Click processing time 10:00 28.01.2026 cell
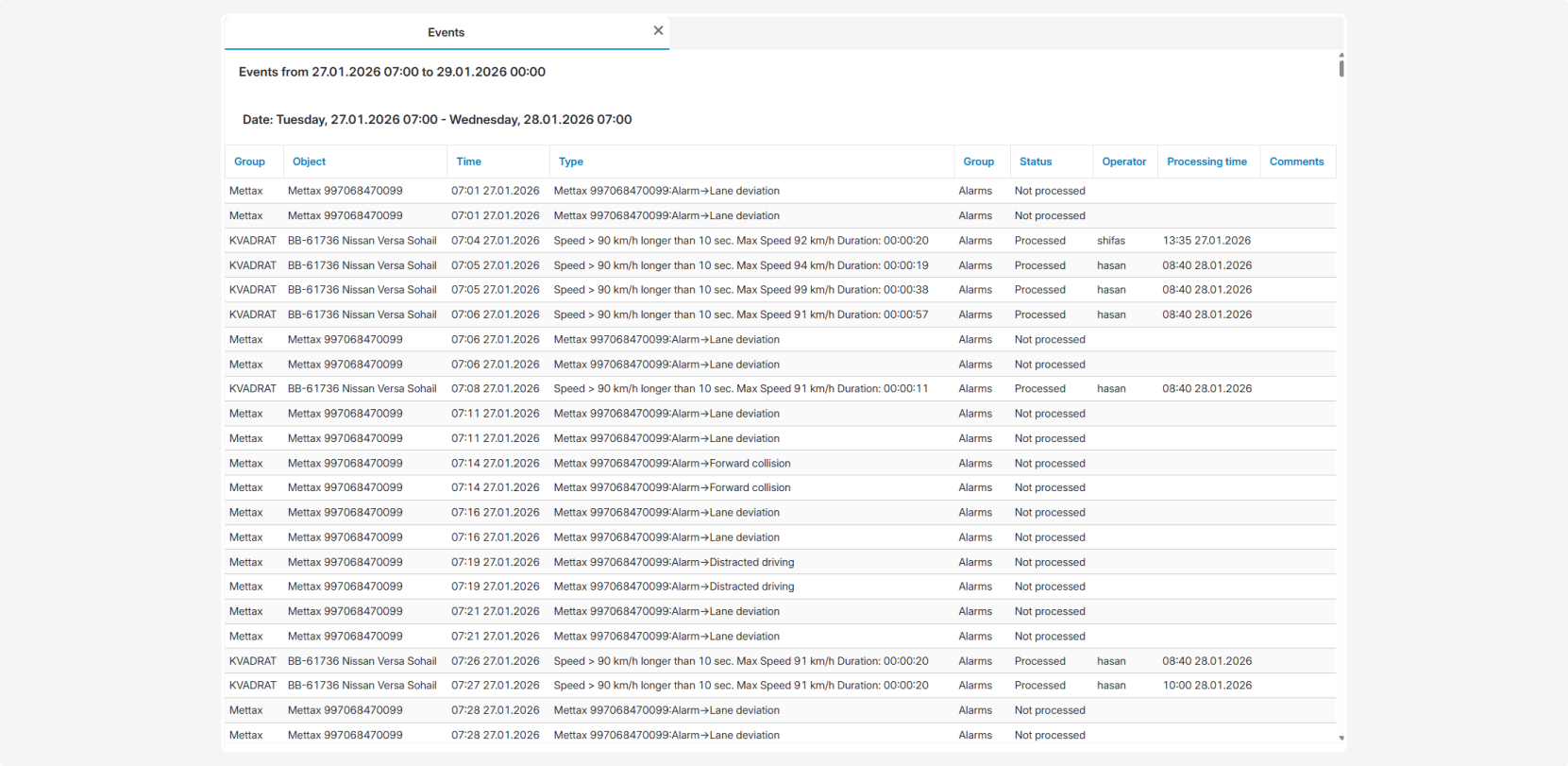Image resolution: width=1568 pixels, height=766 pixels. click(1206, 686)
